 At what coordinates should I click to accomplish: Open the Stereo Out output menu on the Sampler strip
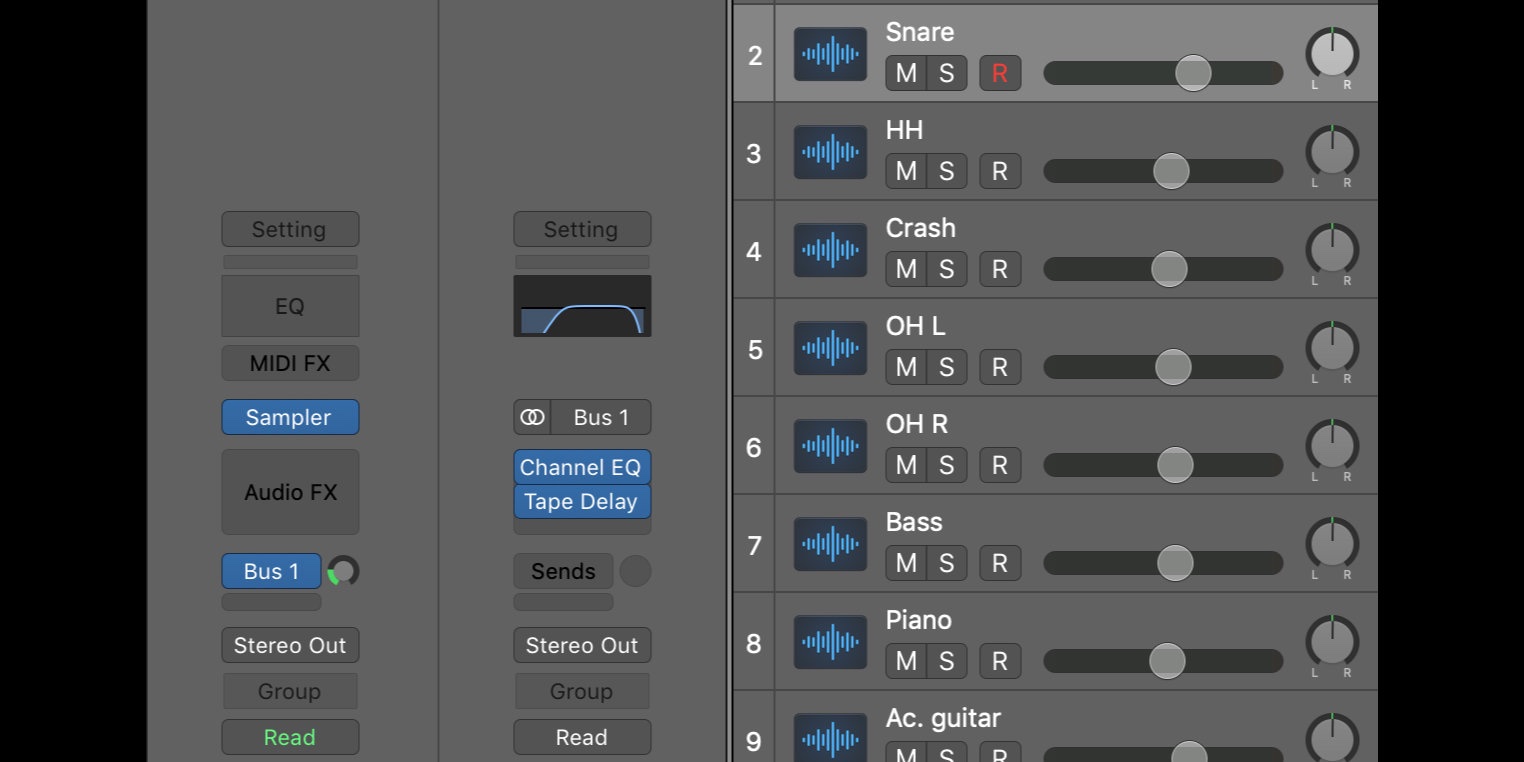[x=290, y=645]
